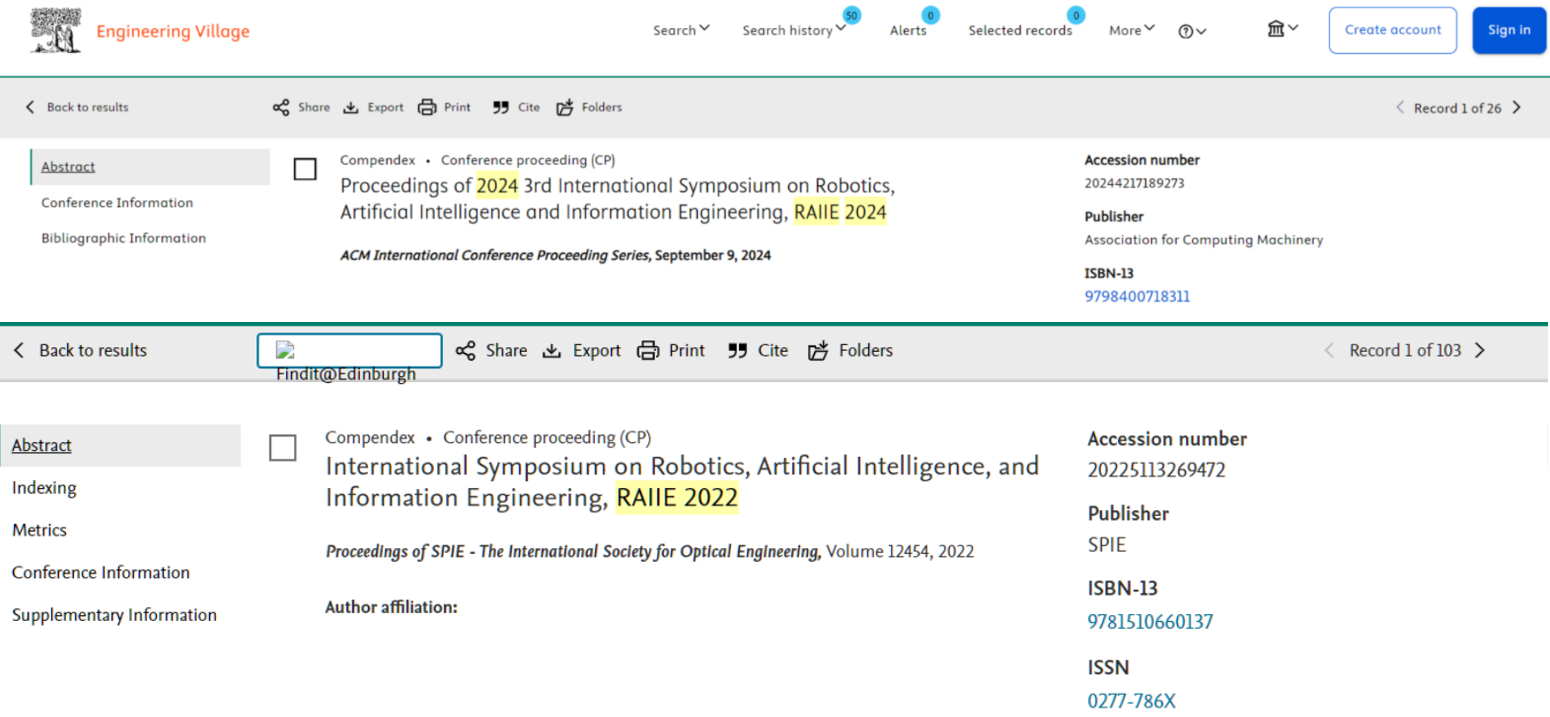
Task: Select the Abstract tab of RAIIE 2024 record
Action: [150, 167]
